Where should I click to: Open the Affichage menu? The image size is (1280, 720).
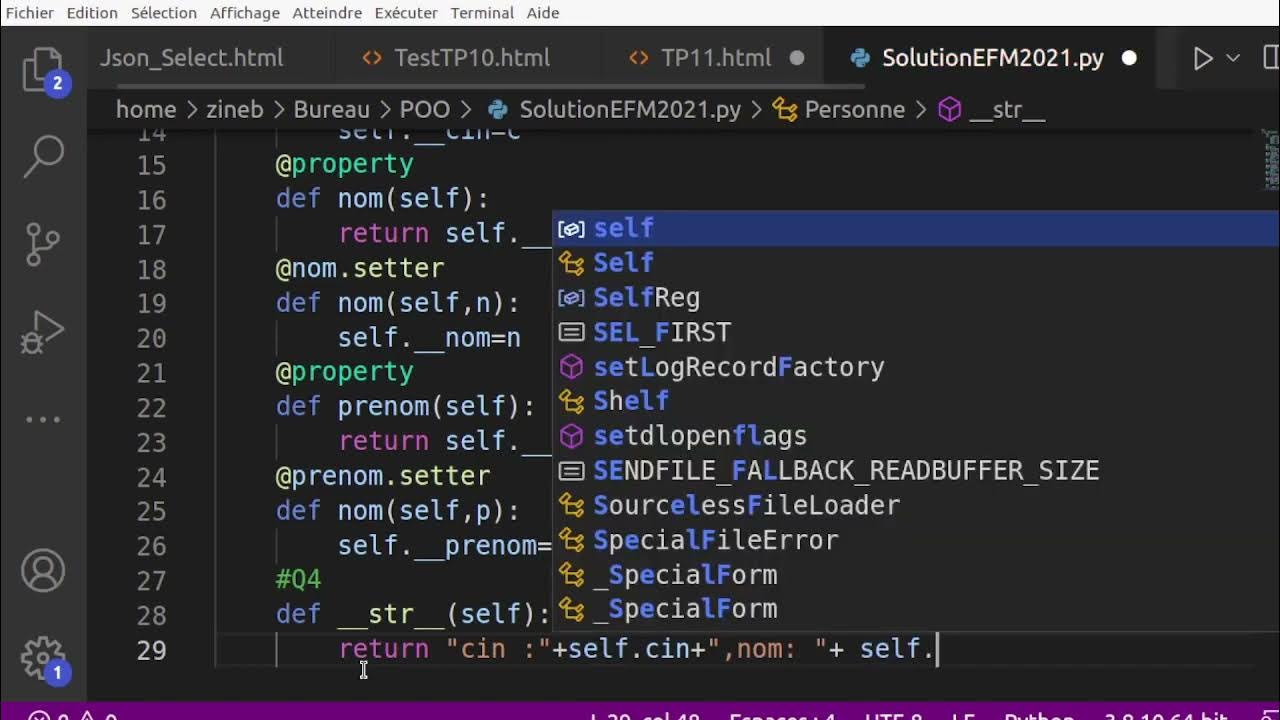pos(245,13)
